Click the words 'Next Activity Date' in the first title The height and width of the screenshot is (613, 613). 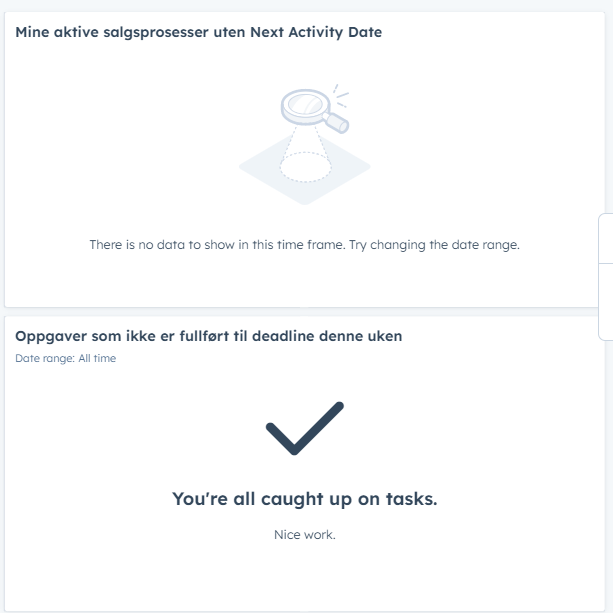coord(316,32)
